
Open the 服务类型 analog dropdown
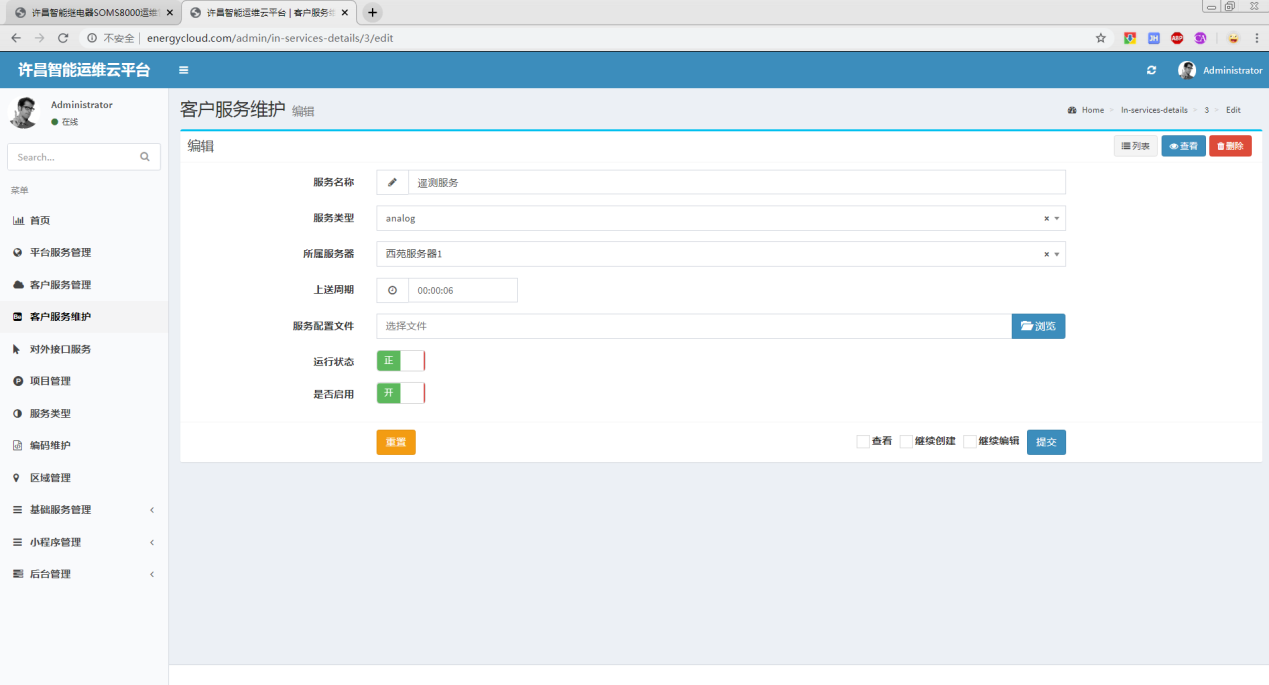click(720, 218)
